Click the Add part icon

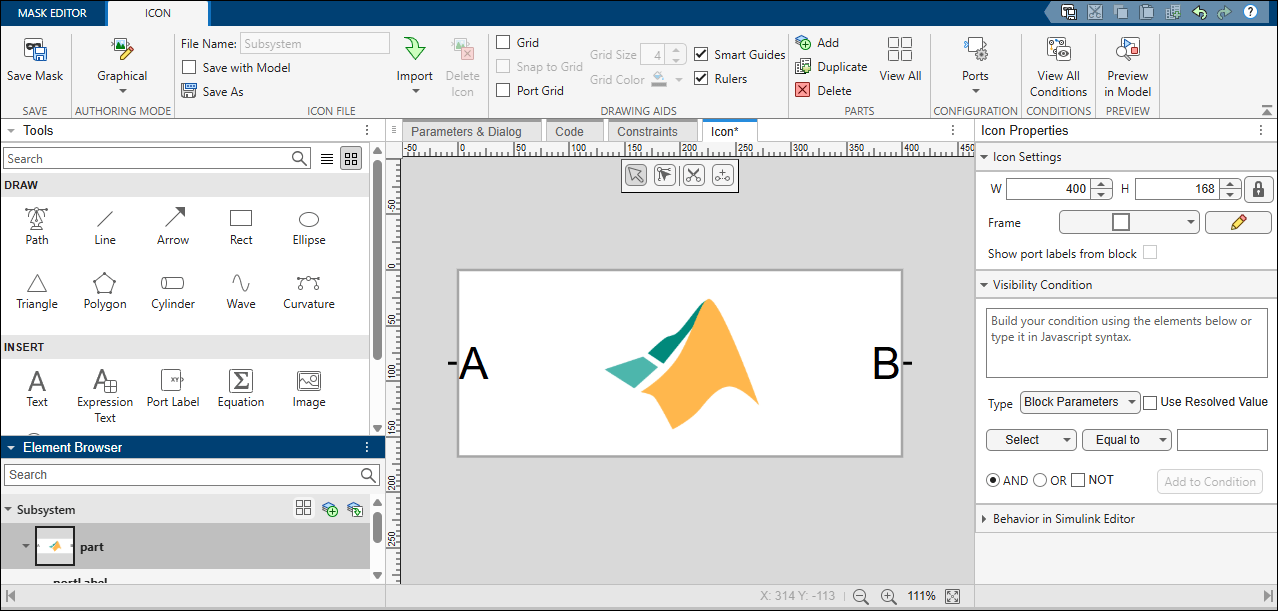pos(803,43)
